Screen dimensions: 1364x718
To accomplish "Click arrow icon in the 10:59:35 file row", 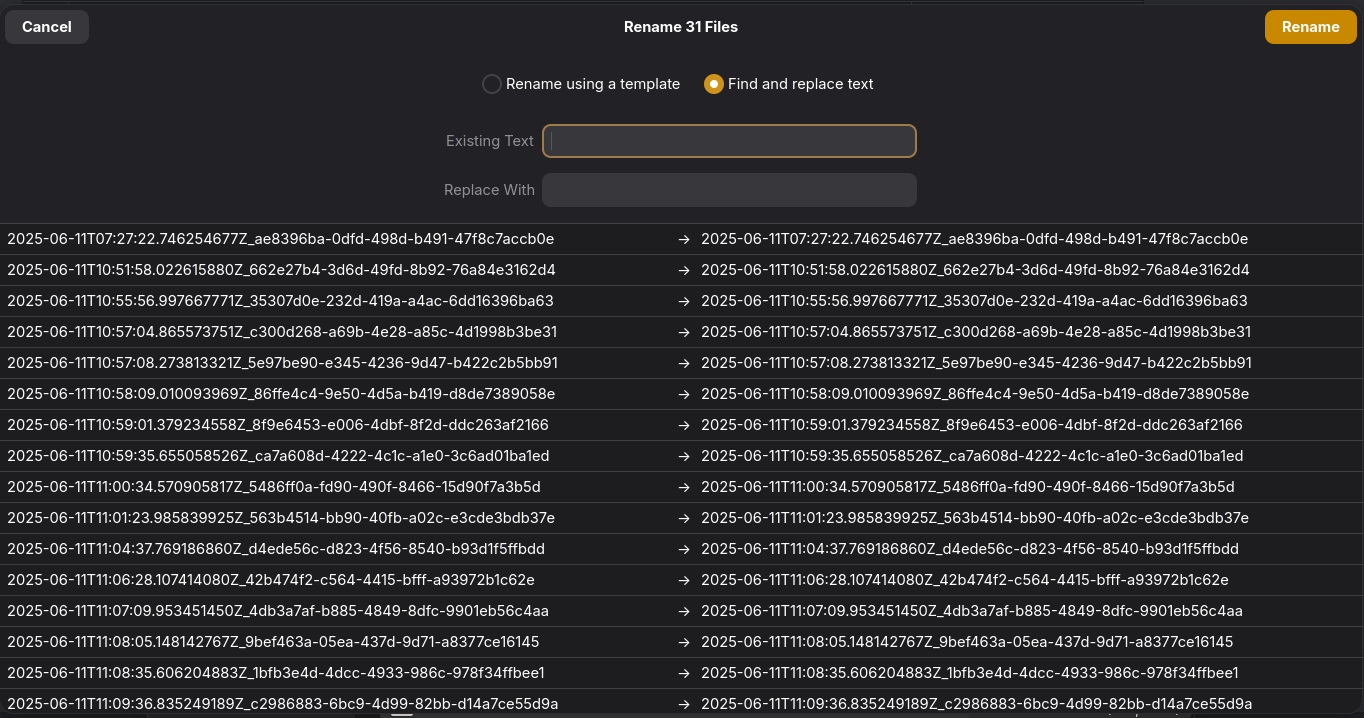I will point(684,456).
